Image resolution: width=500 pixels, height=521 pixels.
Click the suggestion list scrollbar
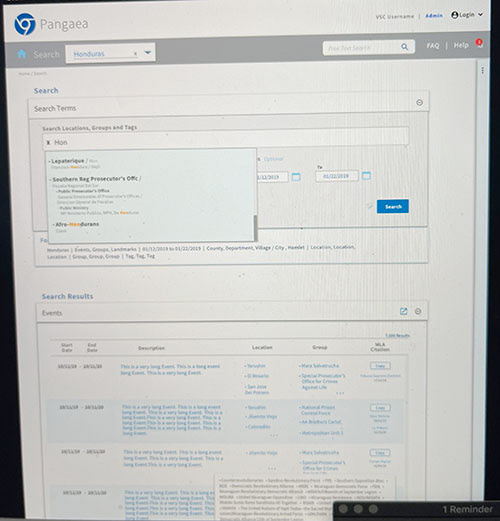pos(256,228)
